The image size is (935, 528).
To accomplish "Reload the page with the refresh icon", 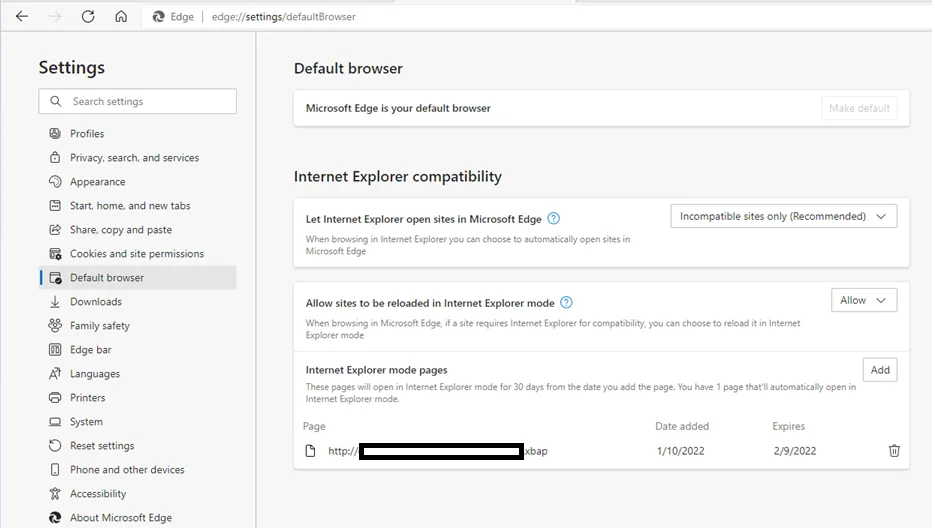I will coord(88,17).
